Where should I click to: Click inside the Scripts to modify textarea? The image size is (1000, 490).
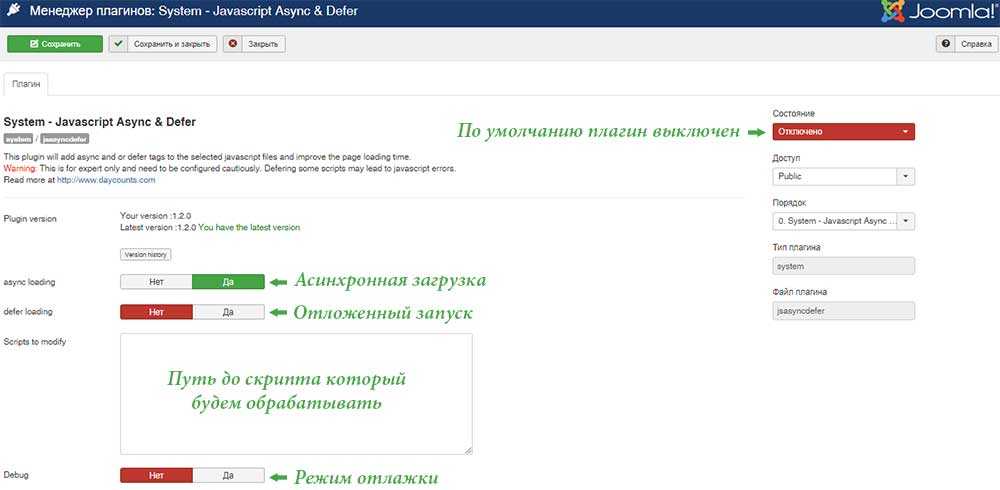297,394
